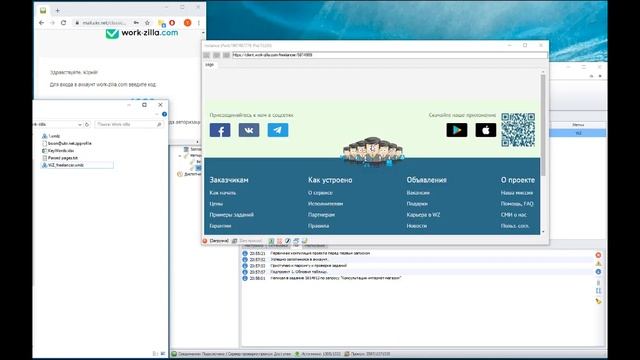Open the 'Вакансии' footer link
640x360 pixels.
tap(418, 193)
